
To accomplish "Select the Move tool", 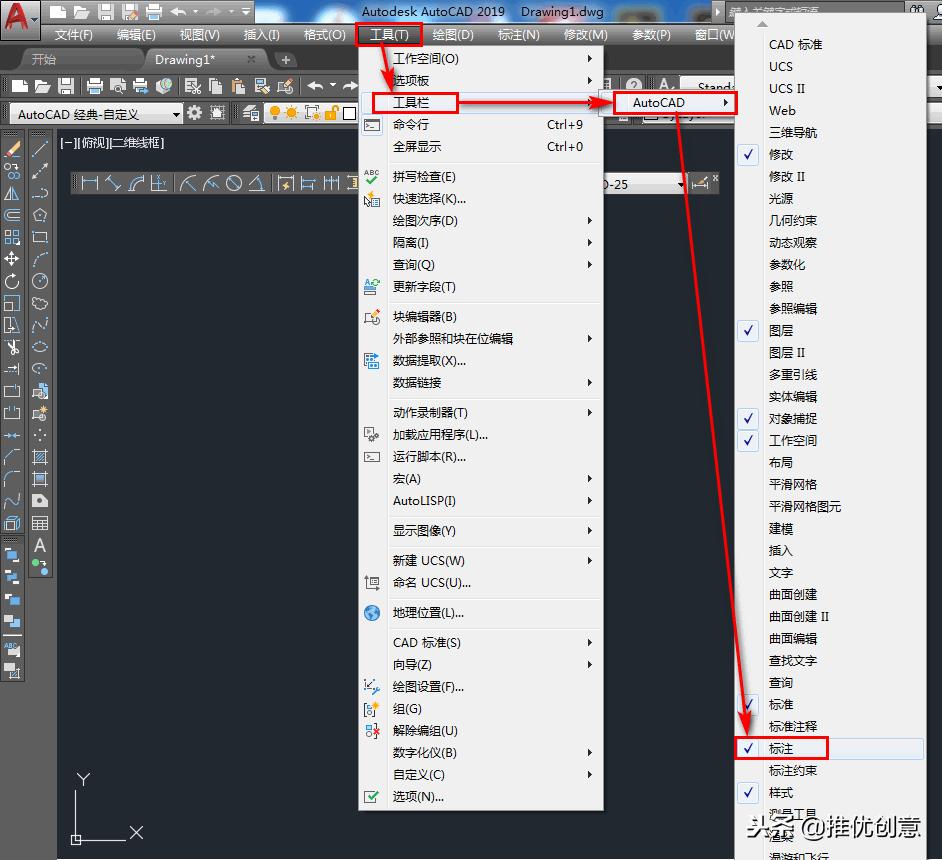I will coord(12,259).
